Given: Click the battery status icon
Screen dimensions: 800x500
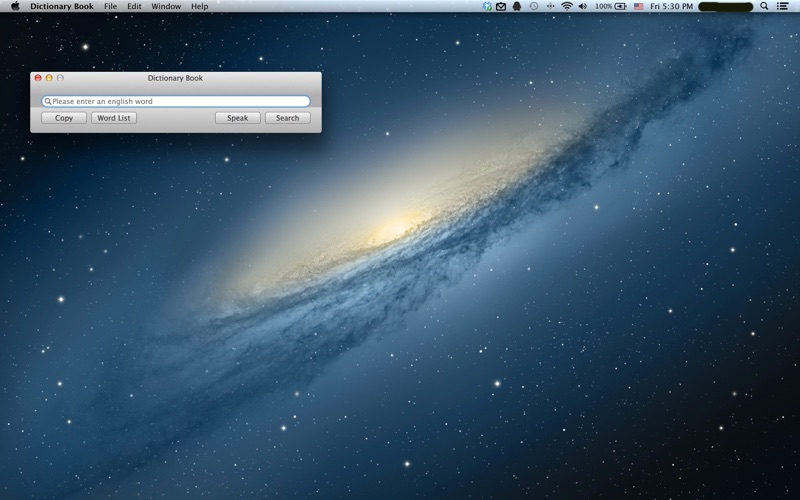Looking at the screenshot, I should coord(620,6).
